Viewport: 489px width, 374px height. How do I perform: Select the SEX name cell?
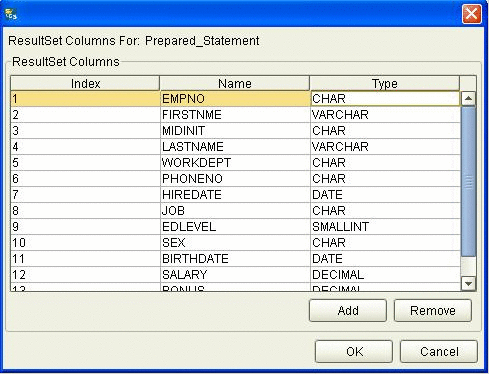click(x=235, y=243)
